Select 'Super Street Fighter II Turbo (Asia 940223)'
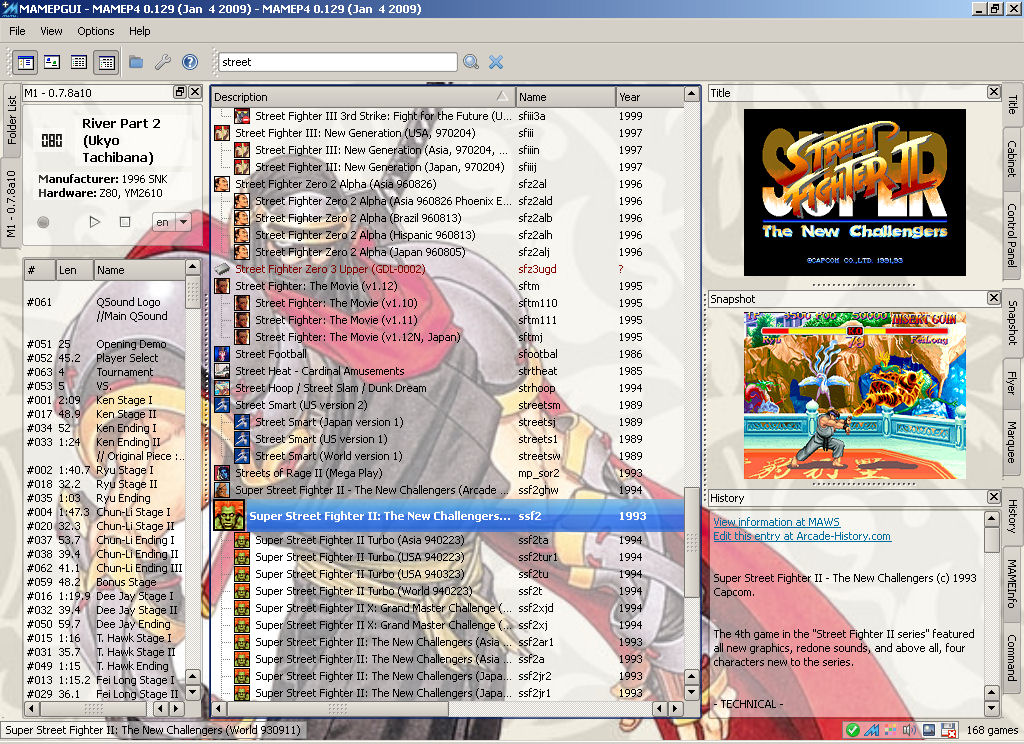1024x744 pixels. point(448,540)
